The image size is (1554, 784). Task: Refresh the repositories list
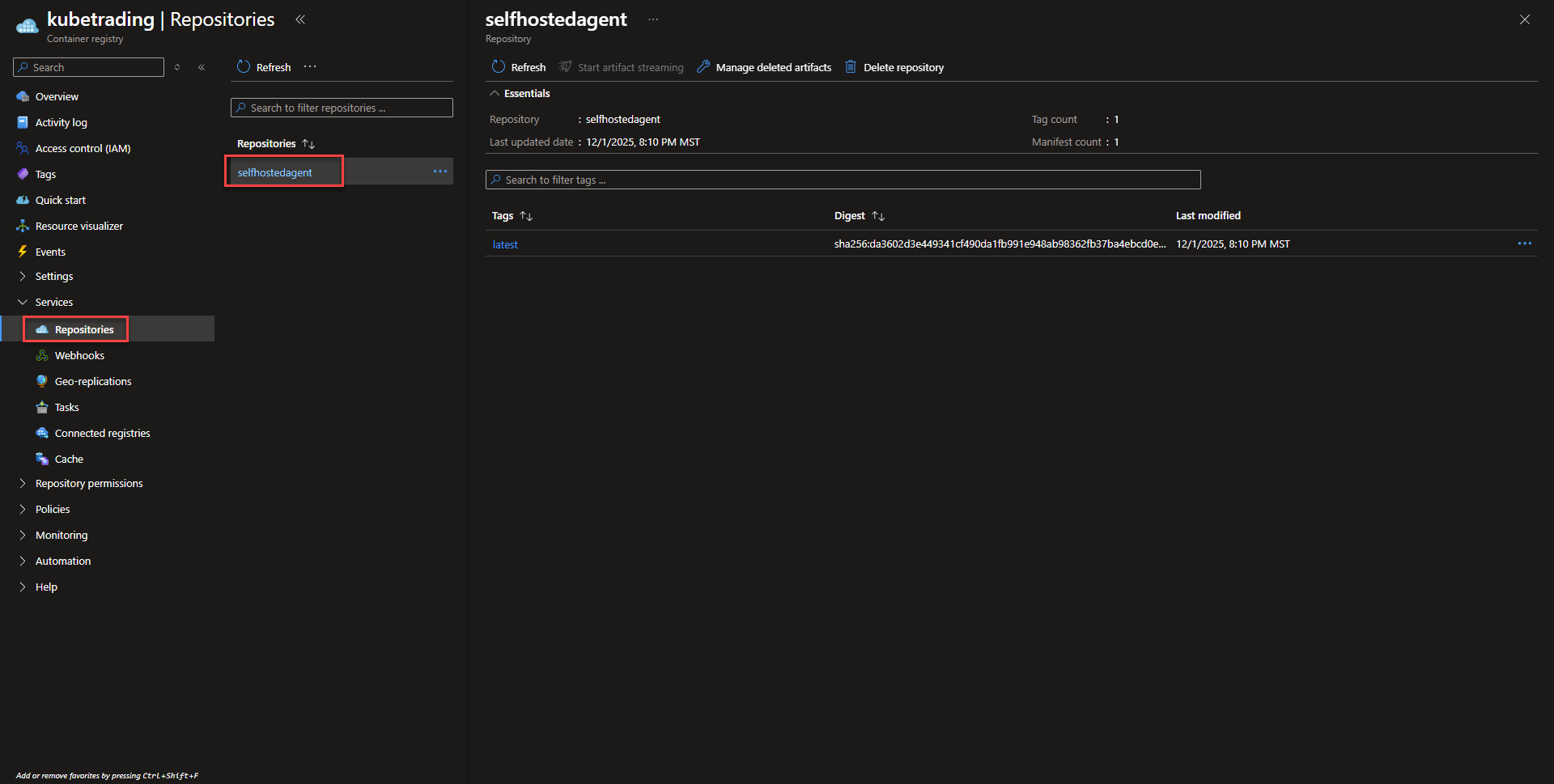[x=264, y=67]
